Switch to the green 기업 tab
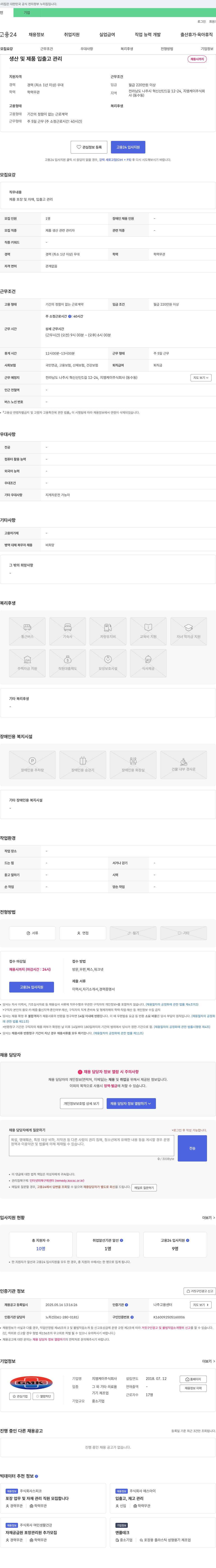This screenshot has width=216, height=1568. tap(26, 12)
